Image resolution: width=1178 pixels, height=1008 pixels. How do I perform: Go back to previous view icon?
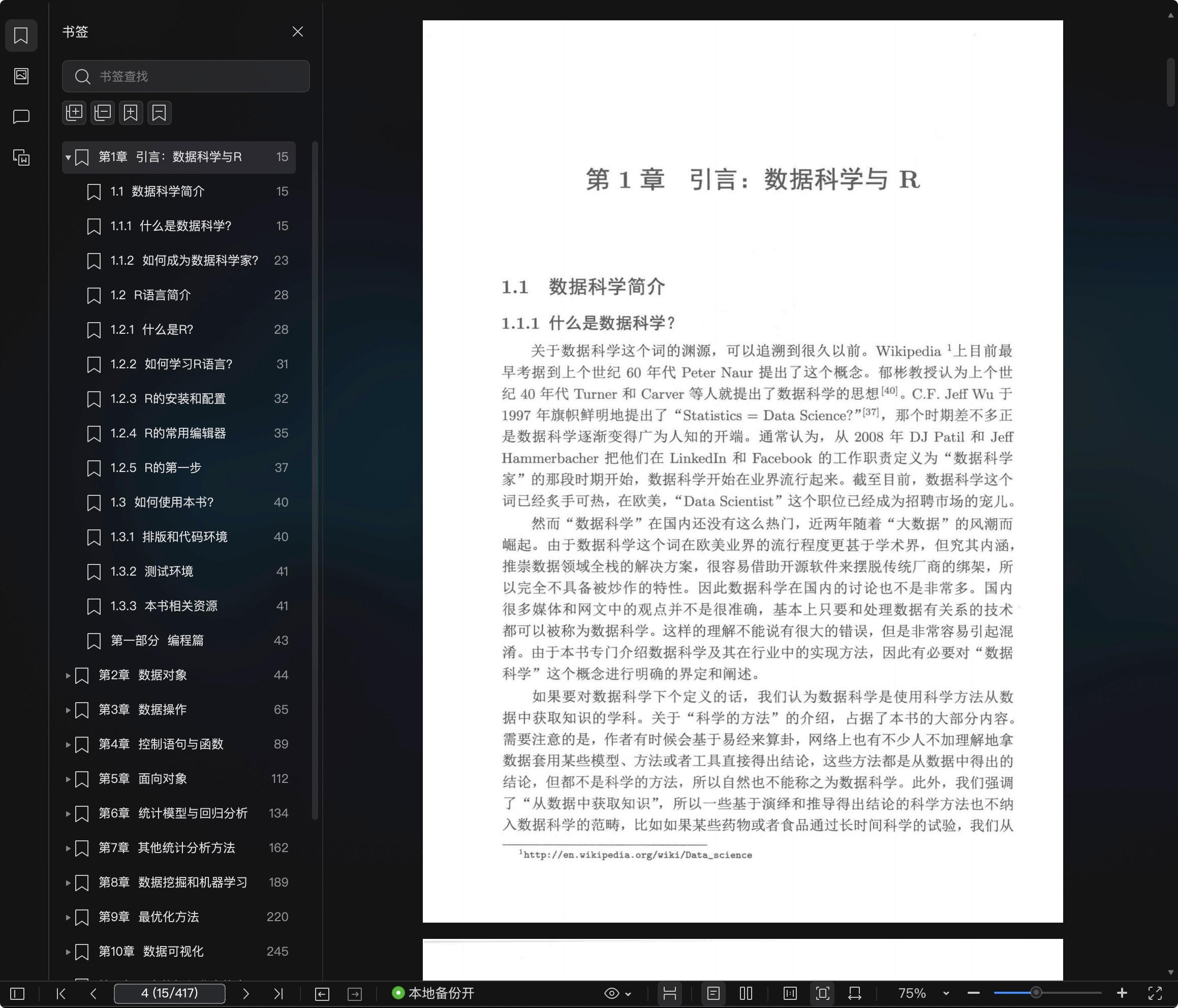(322, 993)
